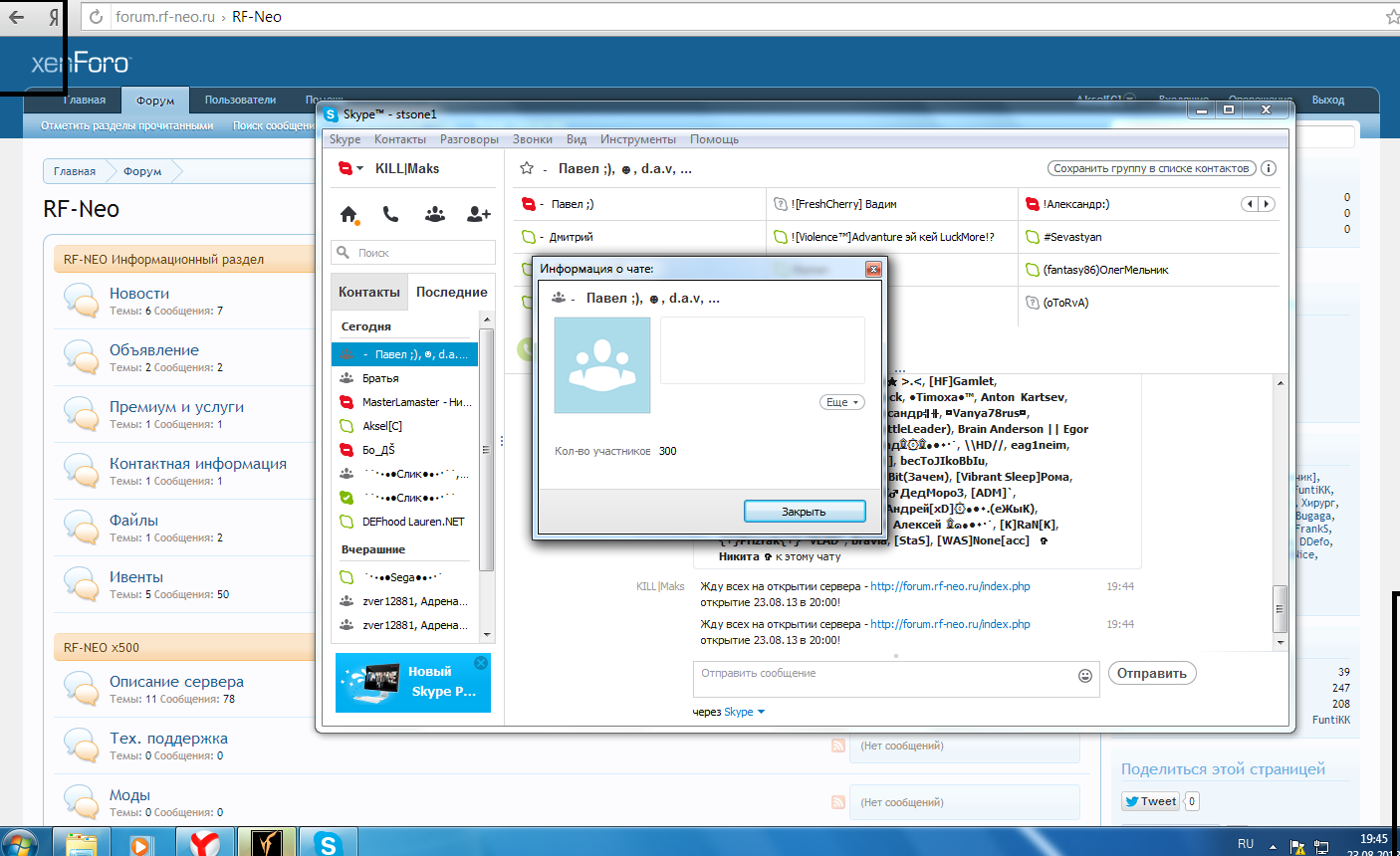The height and width of the screenshot is (856, 1400).
Task: Select Братья group in recent list
Action: [405, 378]
